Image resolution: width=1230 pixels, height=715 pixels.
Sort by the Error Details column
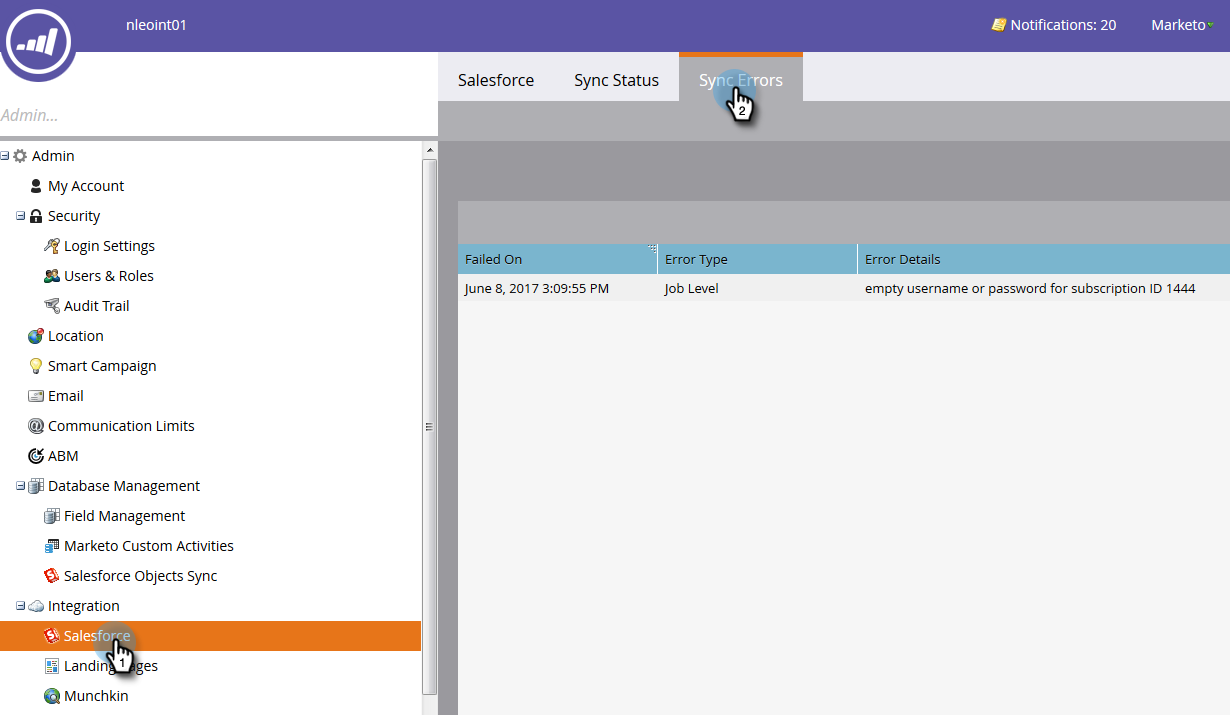pos(1044,259)
